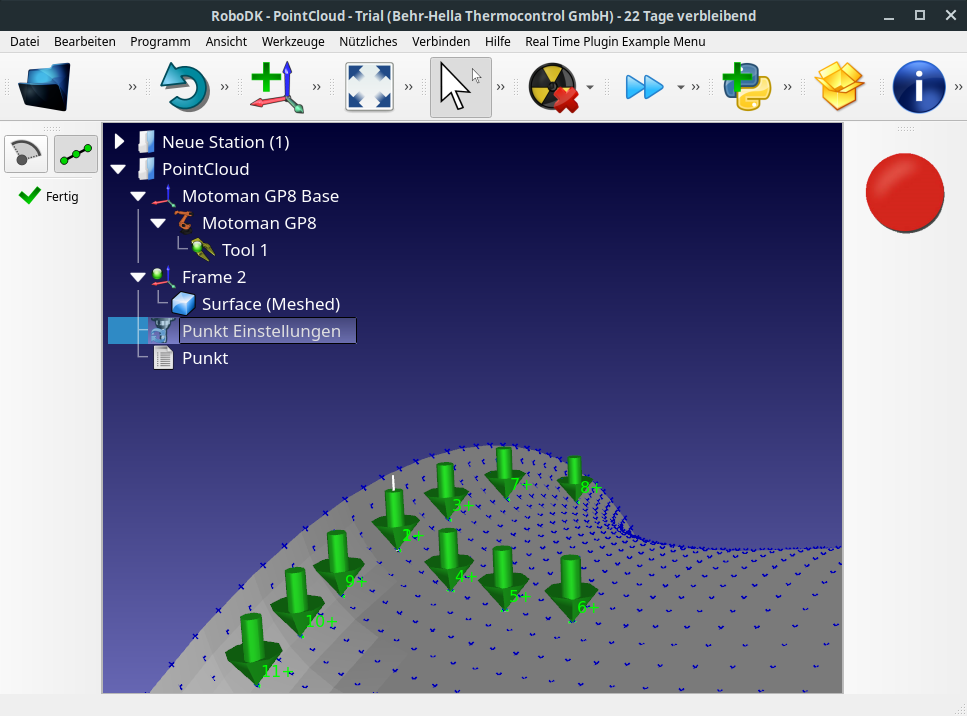Select the cursor pointer tool
The height and width of the screenshot is (716, 967).
459,87
